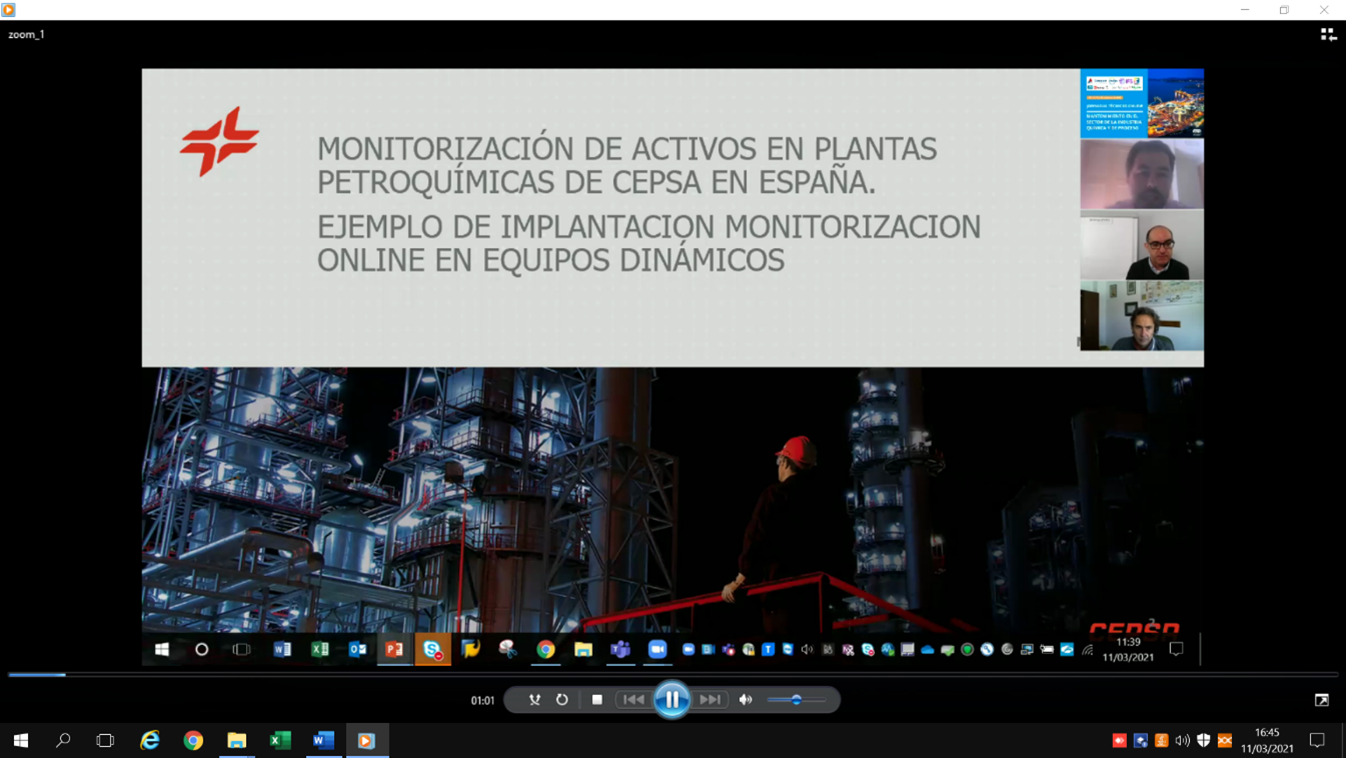Enter full screen view

pos(1322,700)
